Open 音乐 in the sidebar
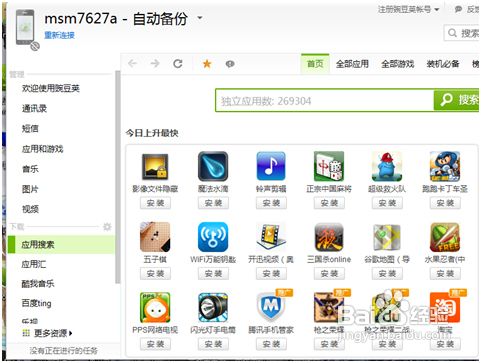 30,169
